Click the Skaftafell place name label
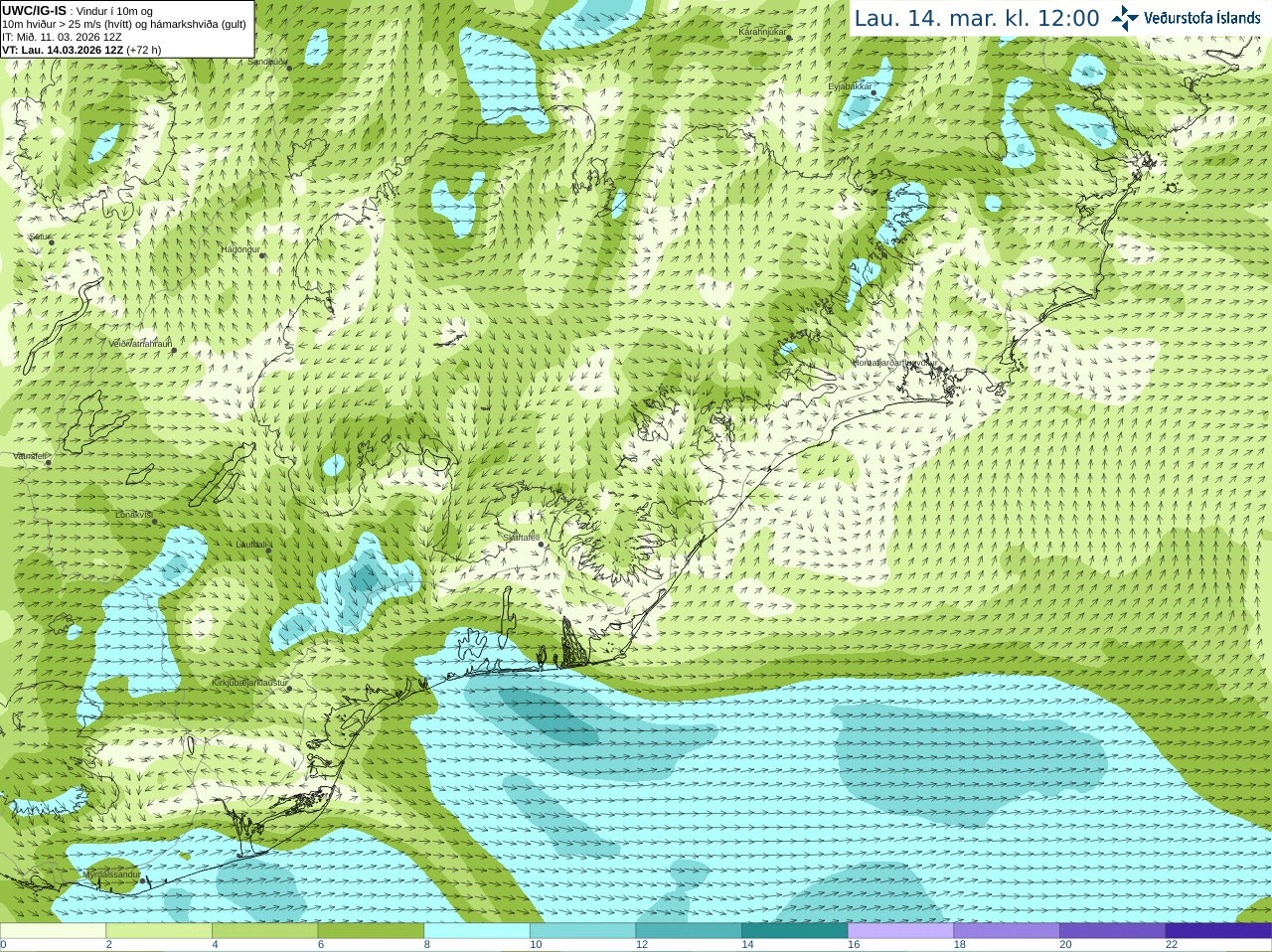Image resolution: width=1272 pixels, height=952 pixels. click(520, 538)
